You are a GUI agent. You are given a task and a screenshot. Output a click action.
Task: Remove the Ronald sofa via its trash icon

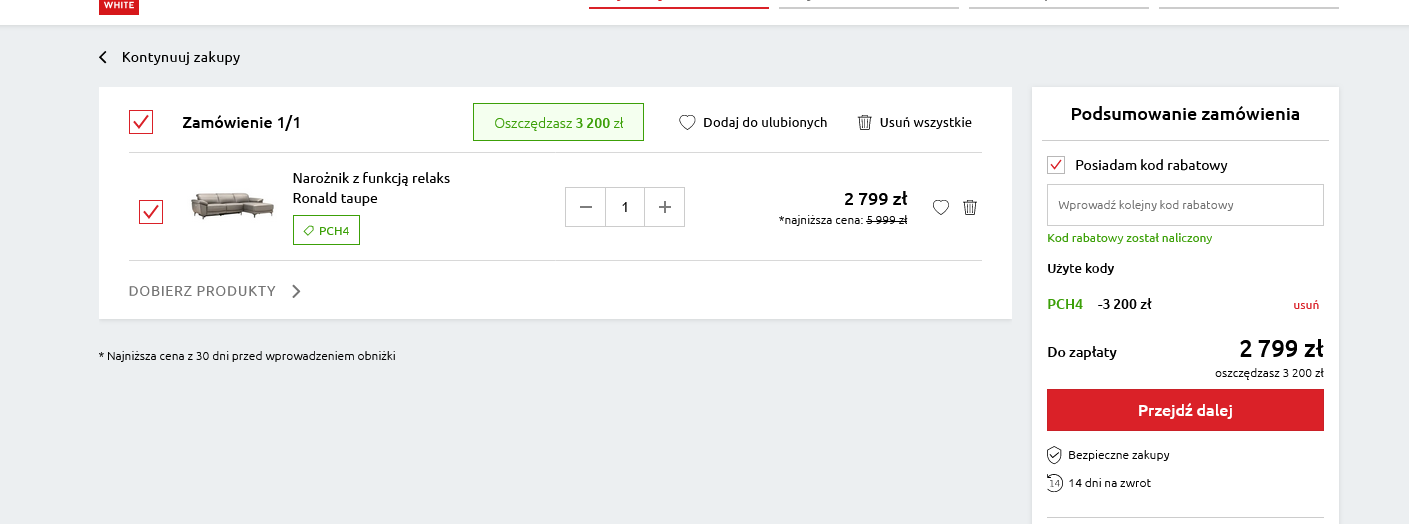tap(970, 208)
